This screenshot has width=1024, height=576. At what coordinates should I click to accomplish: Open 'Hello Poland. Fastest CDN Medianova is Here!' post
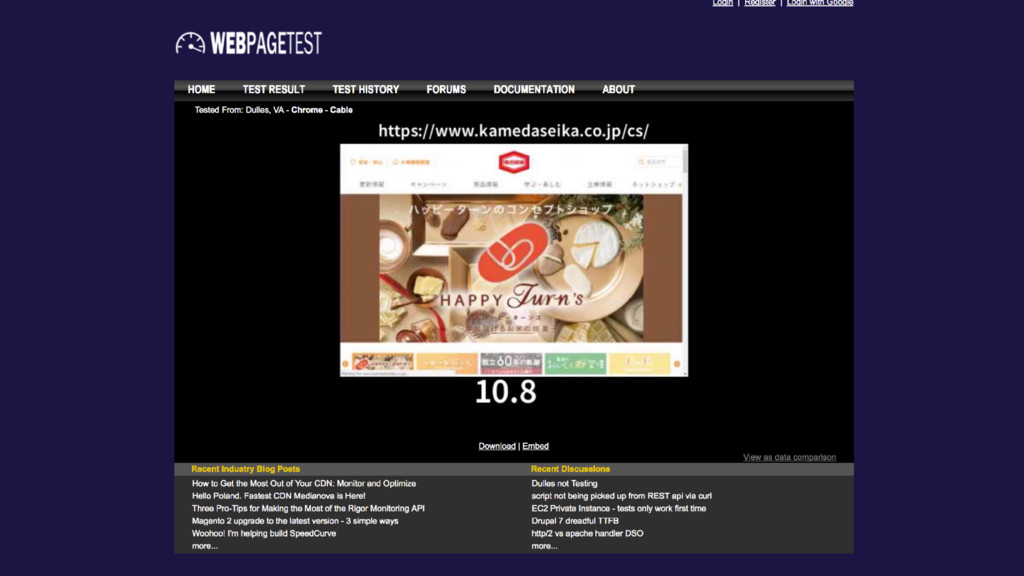(278, 496)
